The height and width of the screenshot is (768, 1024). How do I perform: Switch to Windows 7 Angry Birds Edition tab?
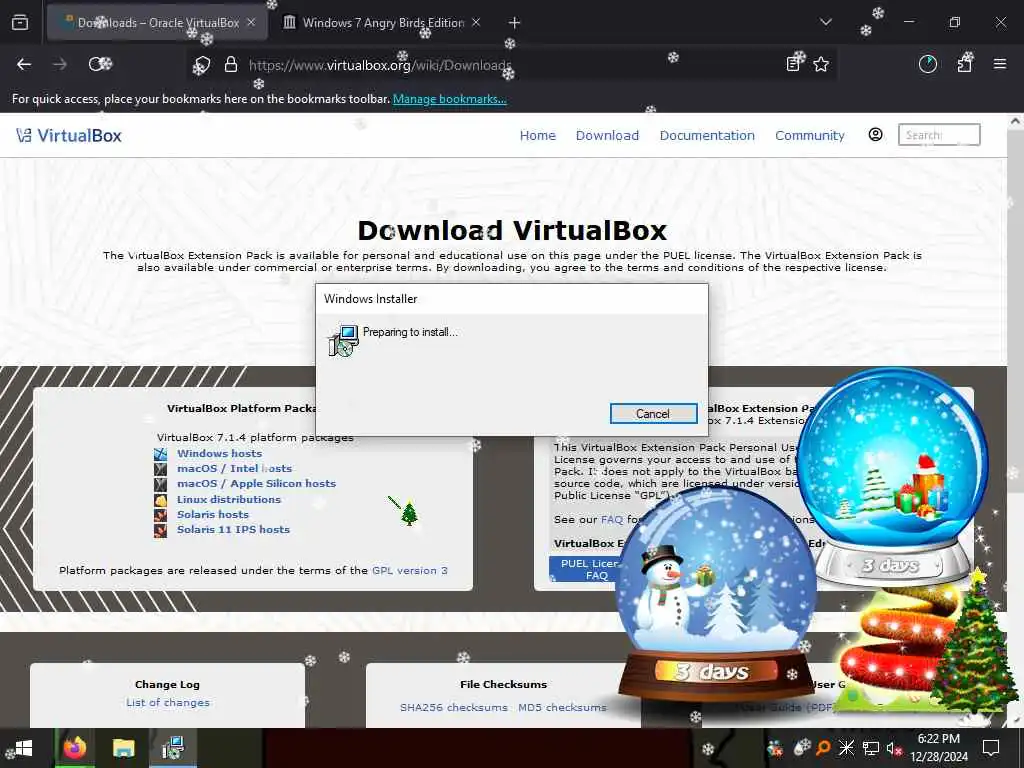383,23
